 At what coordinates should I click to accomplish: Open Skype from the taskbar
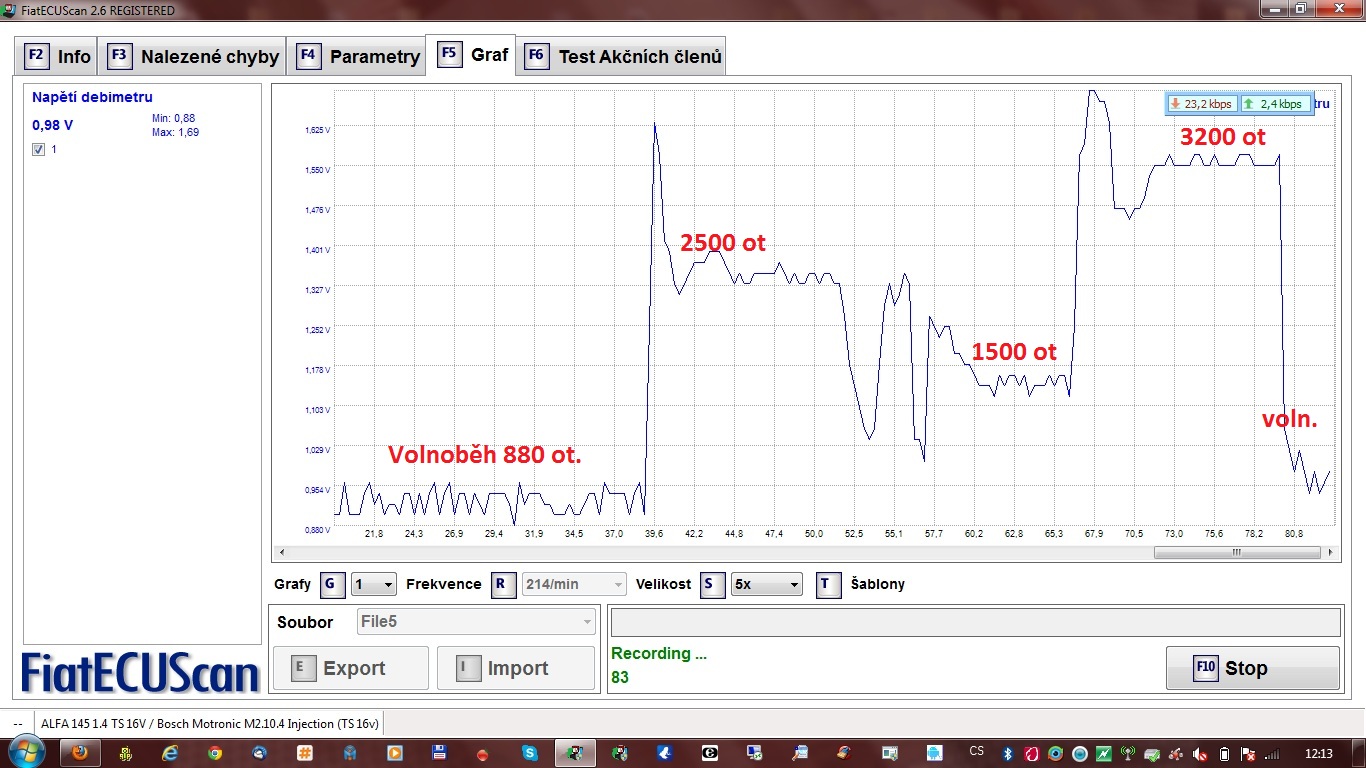pyautogui.click(x=529, y=752)
